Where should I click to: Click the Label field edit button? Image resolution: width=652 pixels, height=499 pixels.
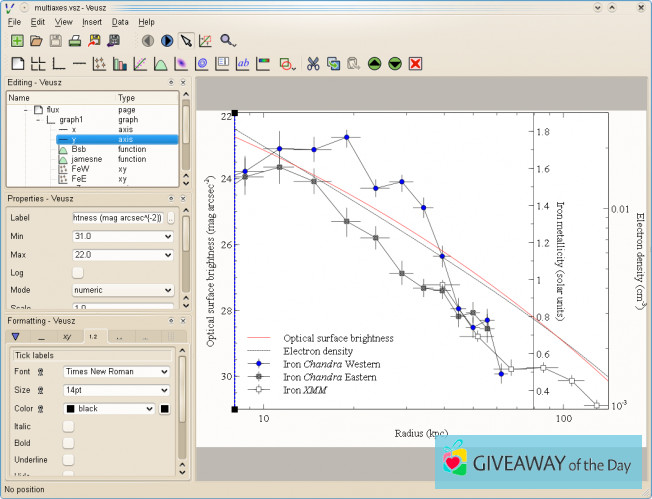click(x=170, y=218)
